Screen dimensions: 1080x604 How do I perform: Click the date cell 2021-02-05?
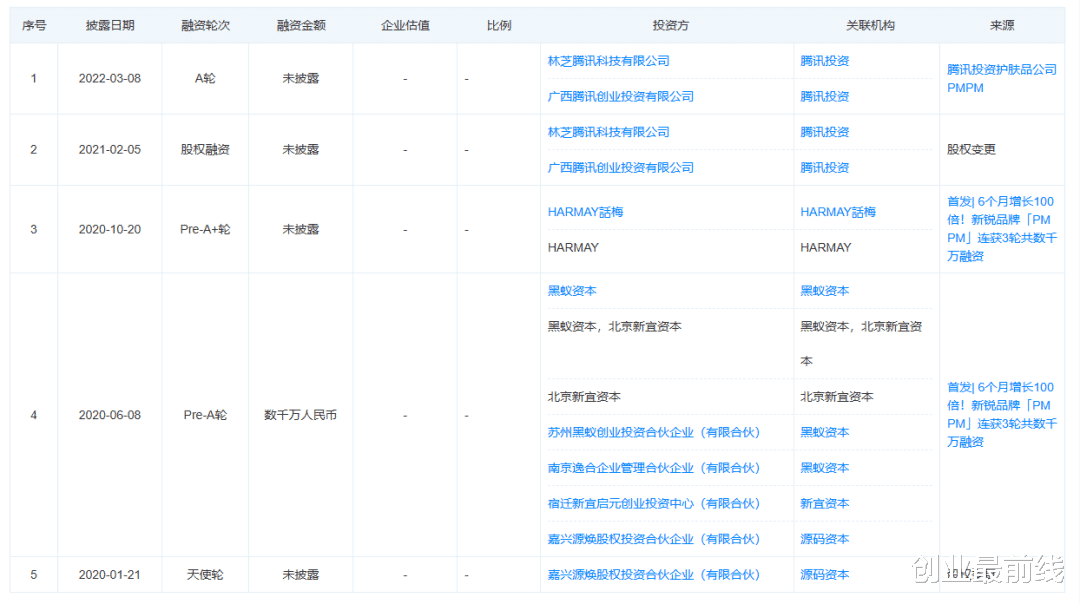pos(110,149)
